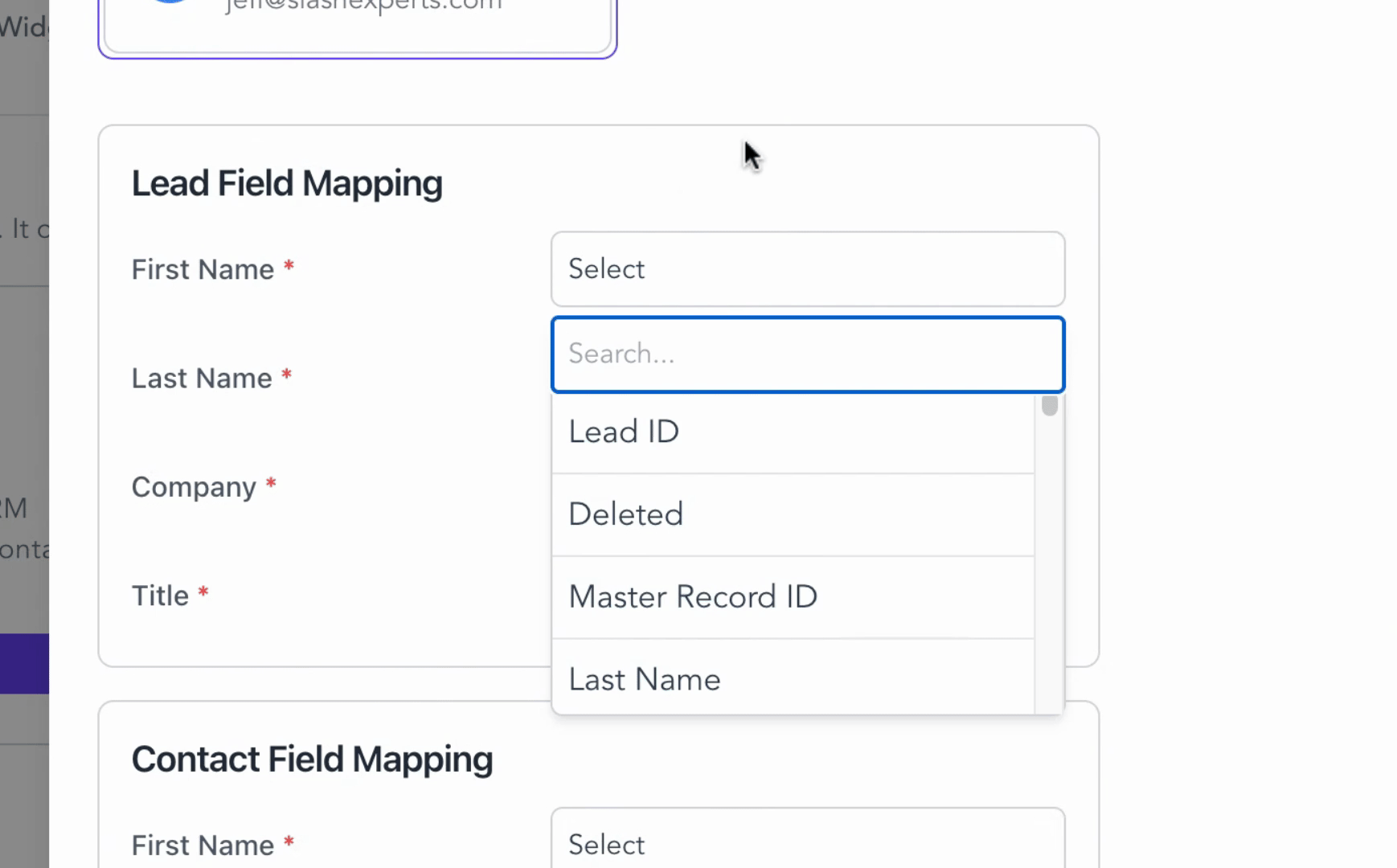Screen dimensions: 1397x868
Task: Click the dropdown list scrollbar track
Action: 1049,563
